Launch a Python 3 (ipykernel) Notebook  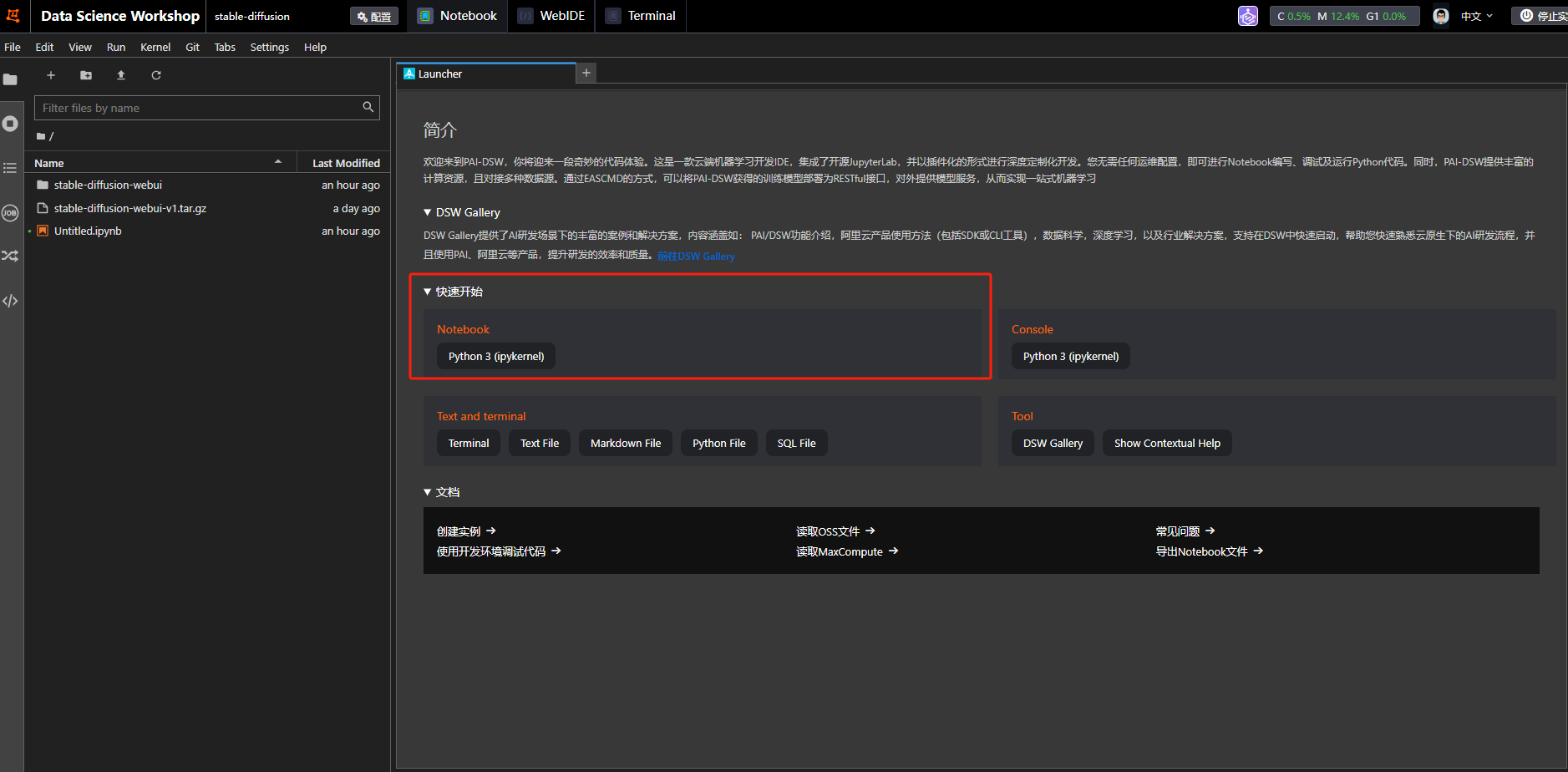pos(496,356)
